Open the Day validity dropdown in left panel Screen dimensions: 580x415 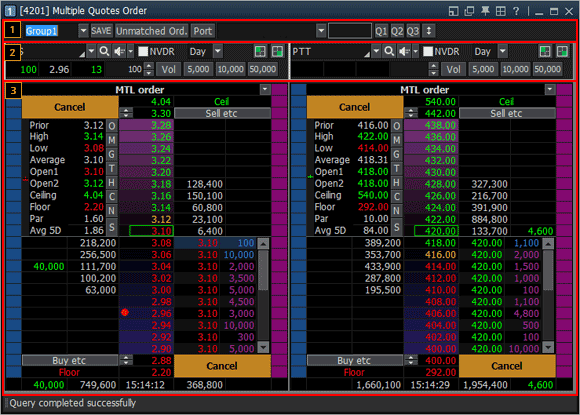(218, 51)
